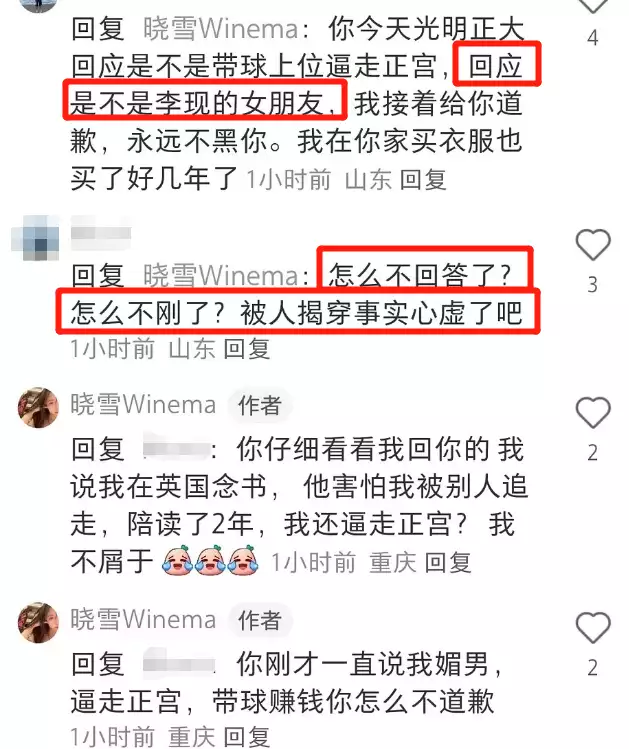Tap the three crying emoji stickers
Screen dimensions: 629x749
pos(211,560)
